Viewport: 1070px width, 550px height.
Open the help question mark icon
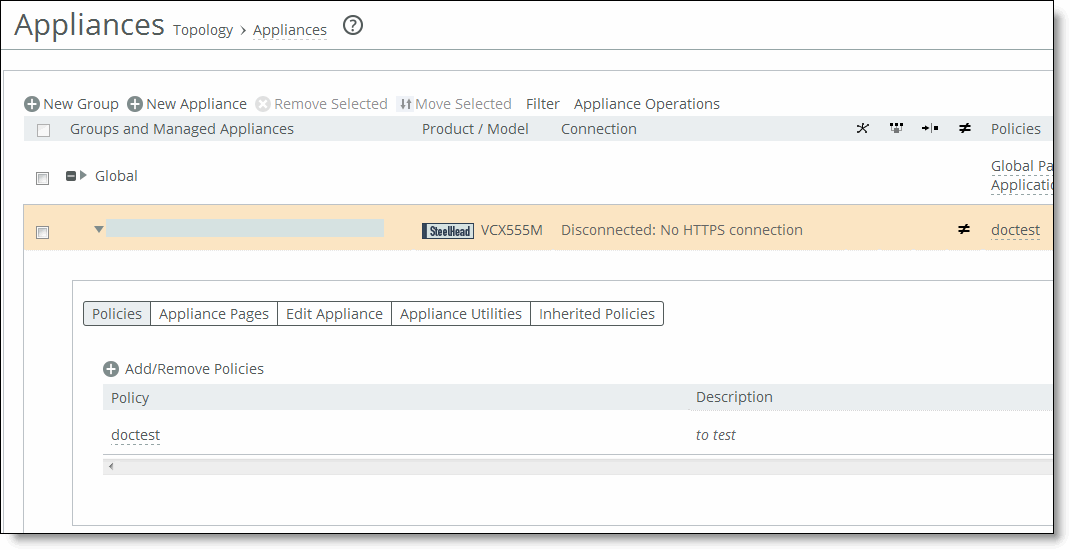pos(352,26)
